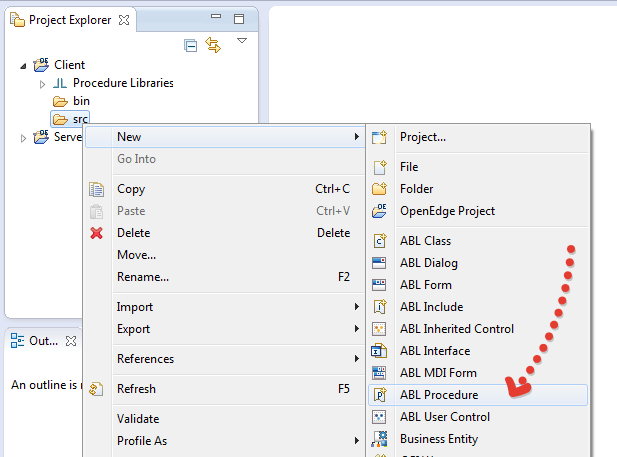Choose ABL MDI Form menu item
This screenshot has width=617, height=457.
pos(478,373)
